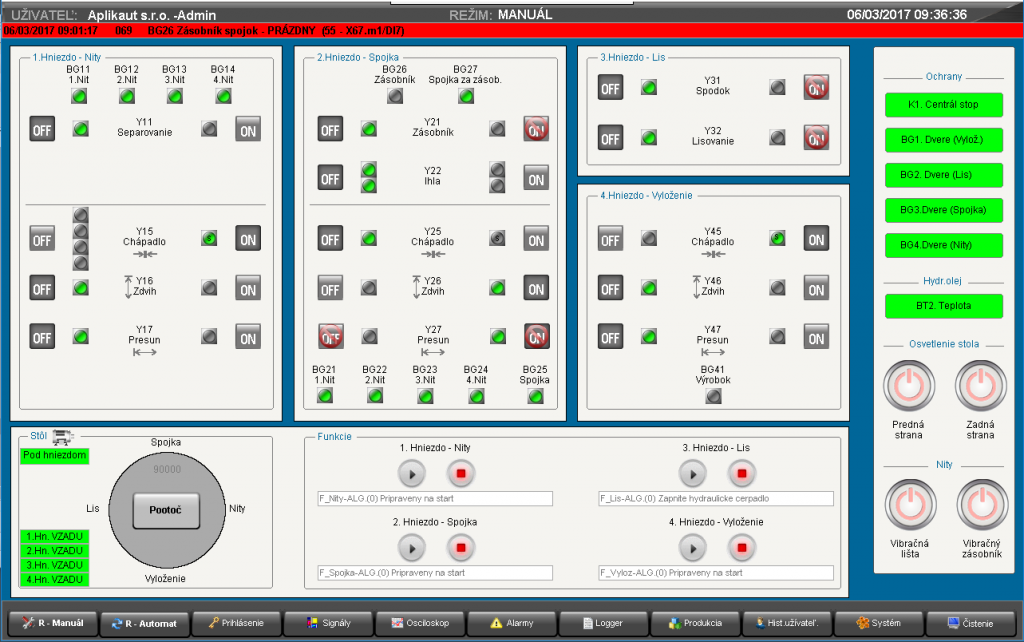
Task: Click the Pootoč table rotate button
Action: point(166,510)
